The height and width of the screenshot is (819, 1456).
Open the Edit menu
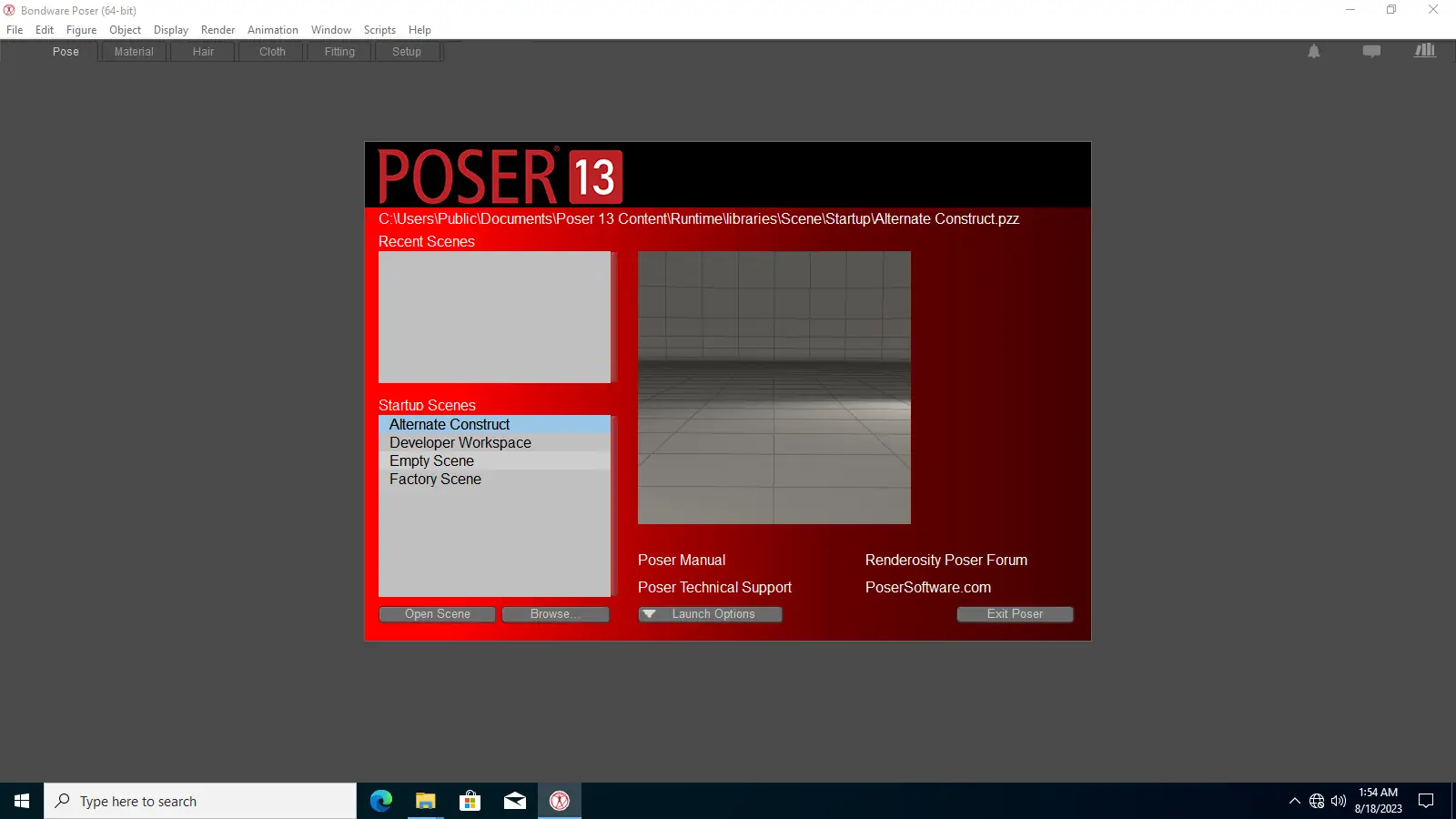coord(45,30)
